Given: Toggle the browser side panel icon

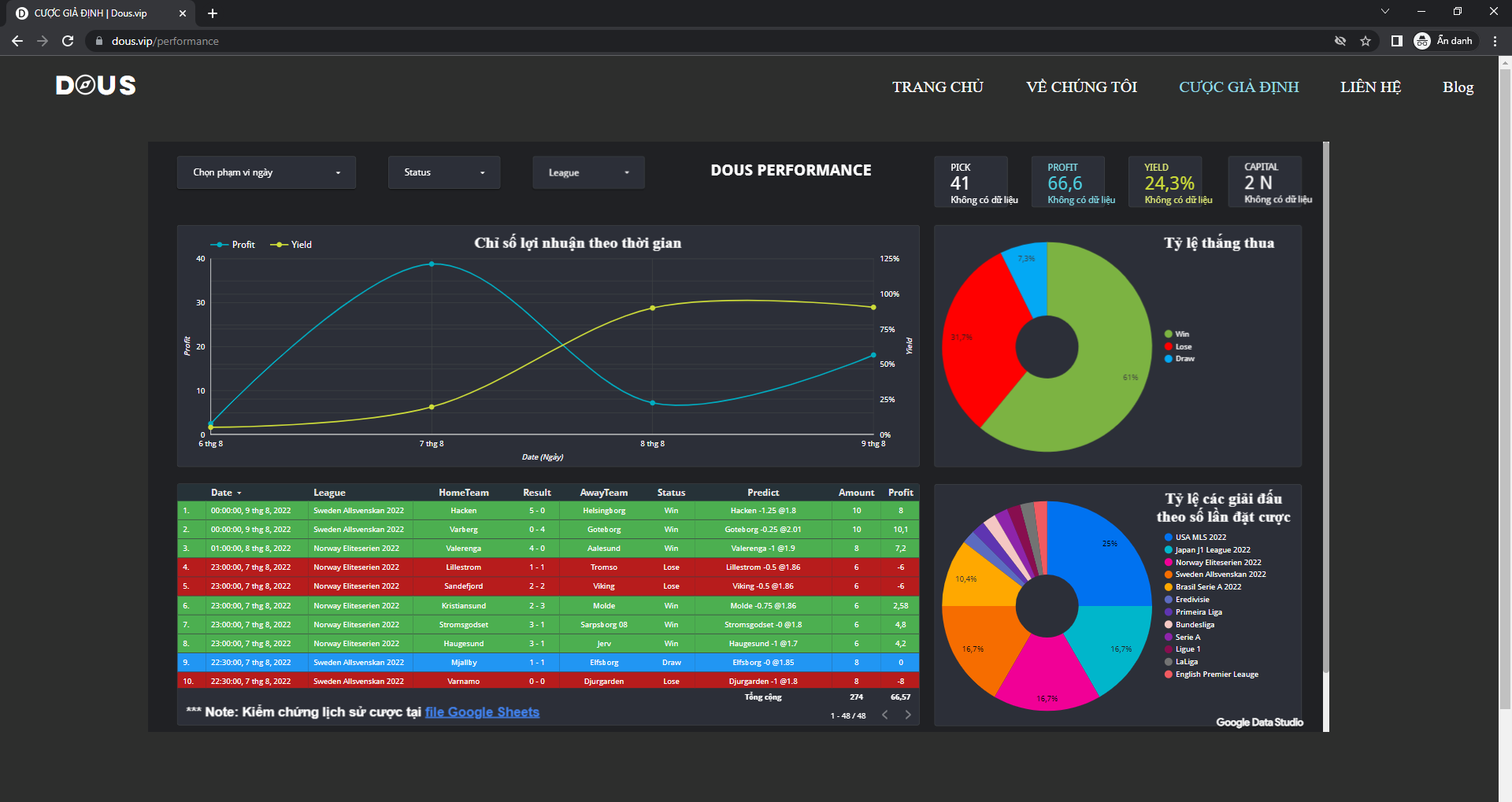Looking at the screenshot, I should [x=1396, y=41].
